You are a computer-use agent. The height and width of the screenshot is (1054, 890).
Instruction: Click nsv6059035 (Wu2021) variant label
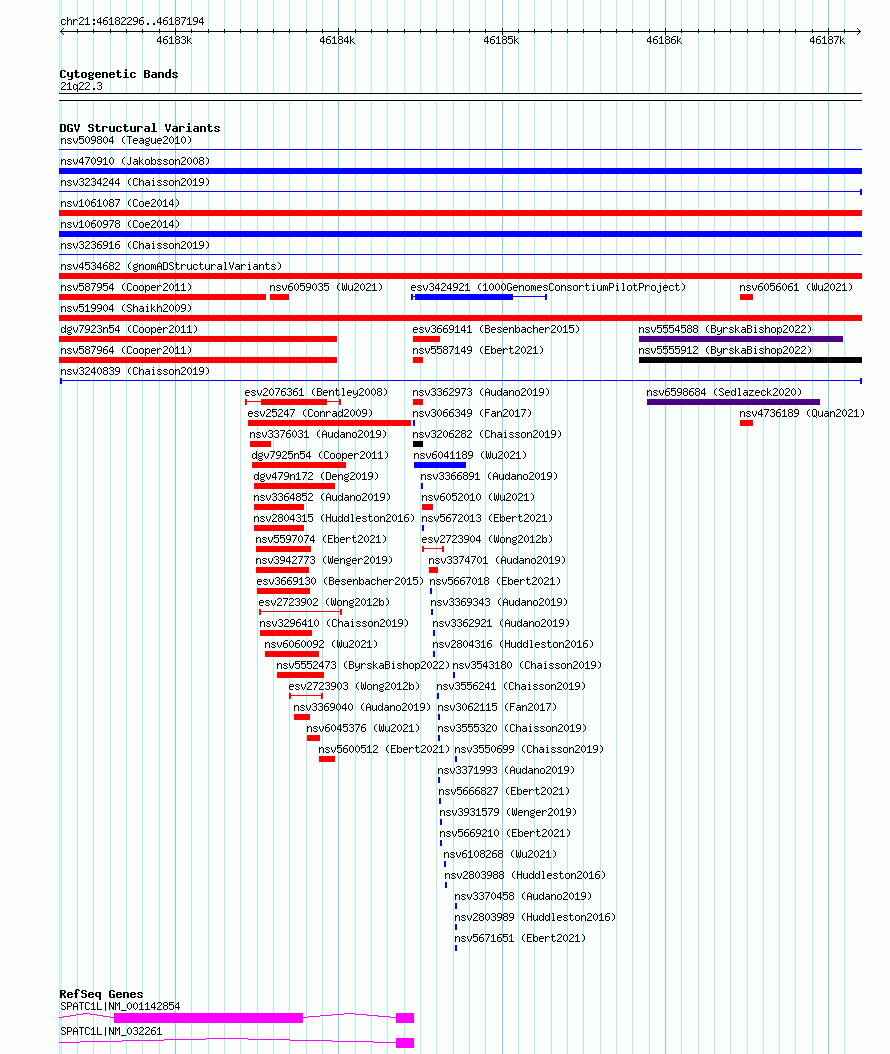click(x=326, y=287)
